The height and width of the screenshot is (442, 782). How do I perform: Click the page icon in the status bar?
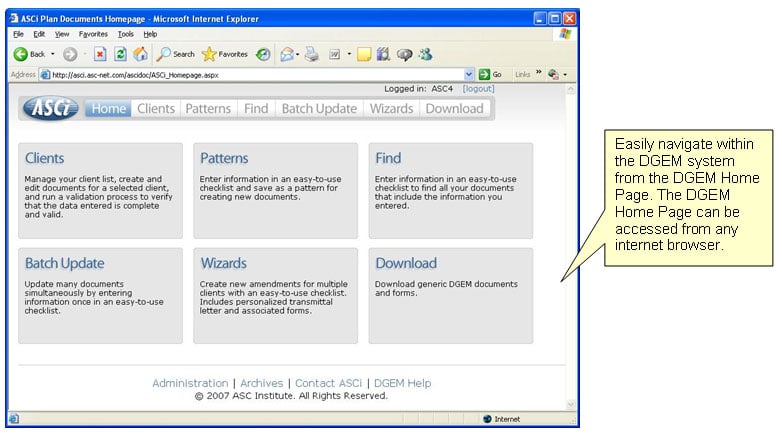[x=14, y=419]
